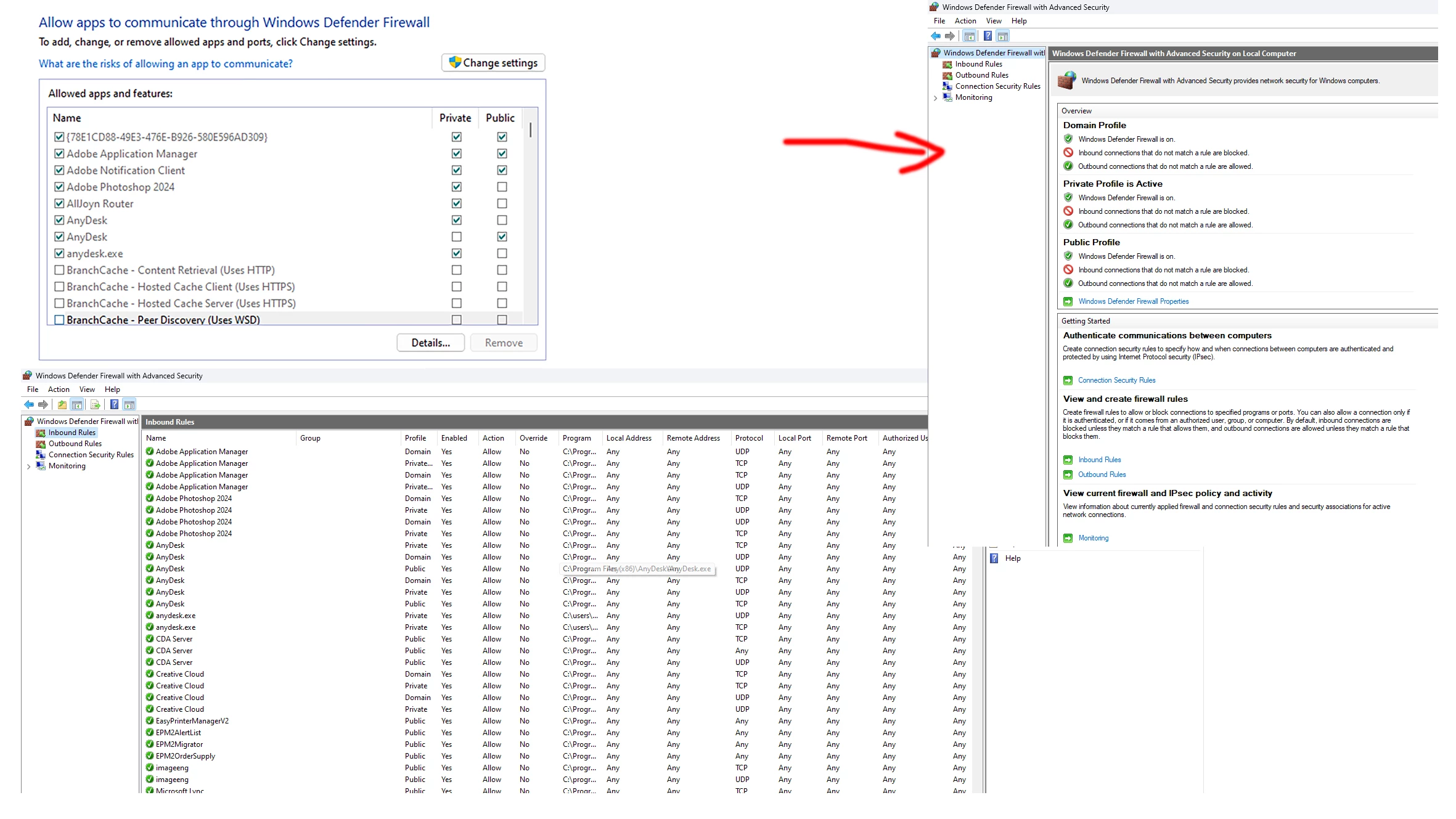The height and width of the screenshot is (819, 1456).
Task: Expand Monitoring node in bottom-left tree
Action: click(x=28, y=467)
